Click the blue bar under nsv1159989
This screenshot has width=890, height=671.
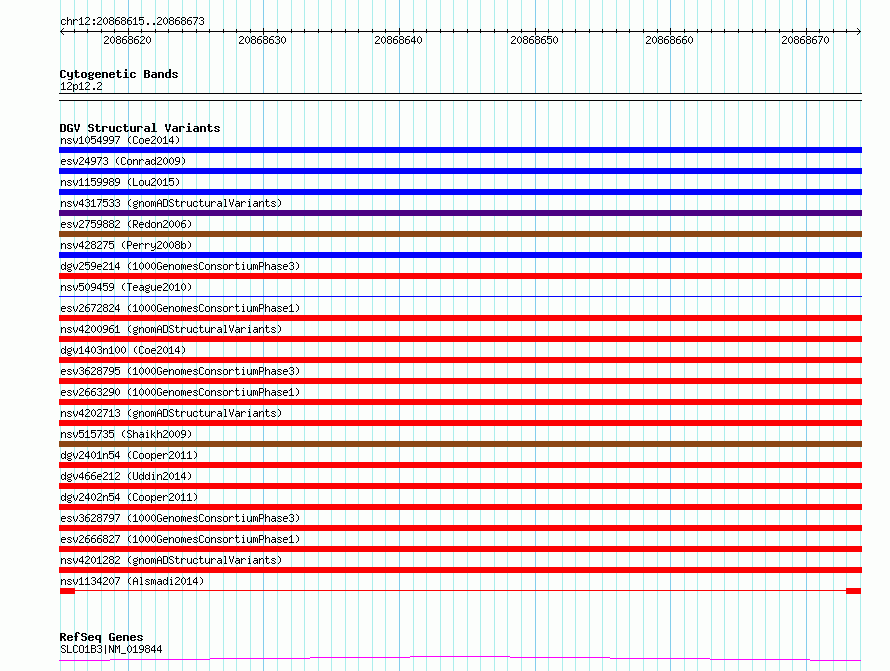coord(460,192)
